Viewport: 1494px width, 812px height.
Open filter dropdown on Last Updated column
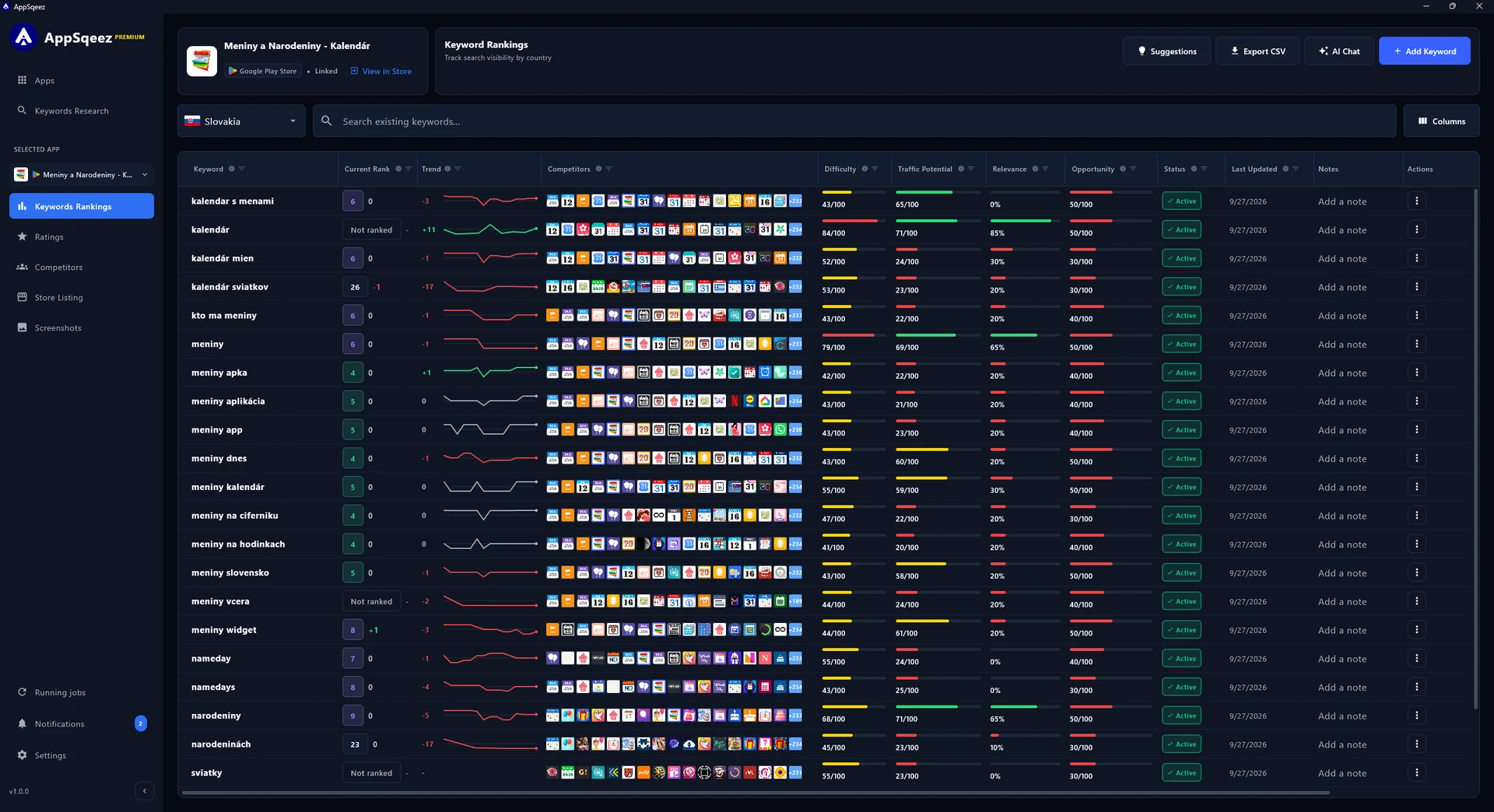(1296, 169)
